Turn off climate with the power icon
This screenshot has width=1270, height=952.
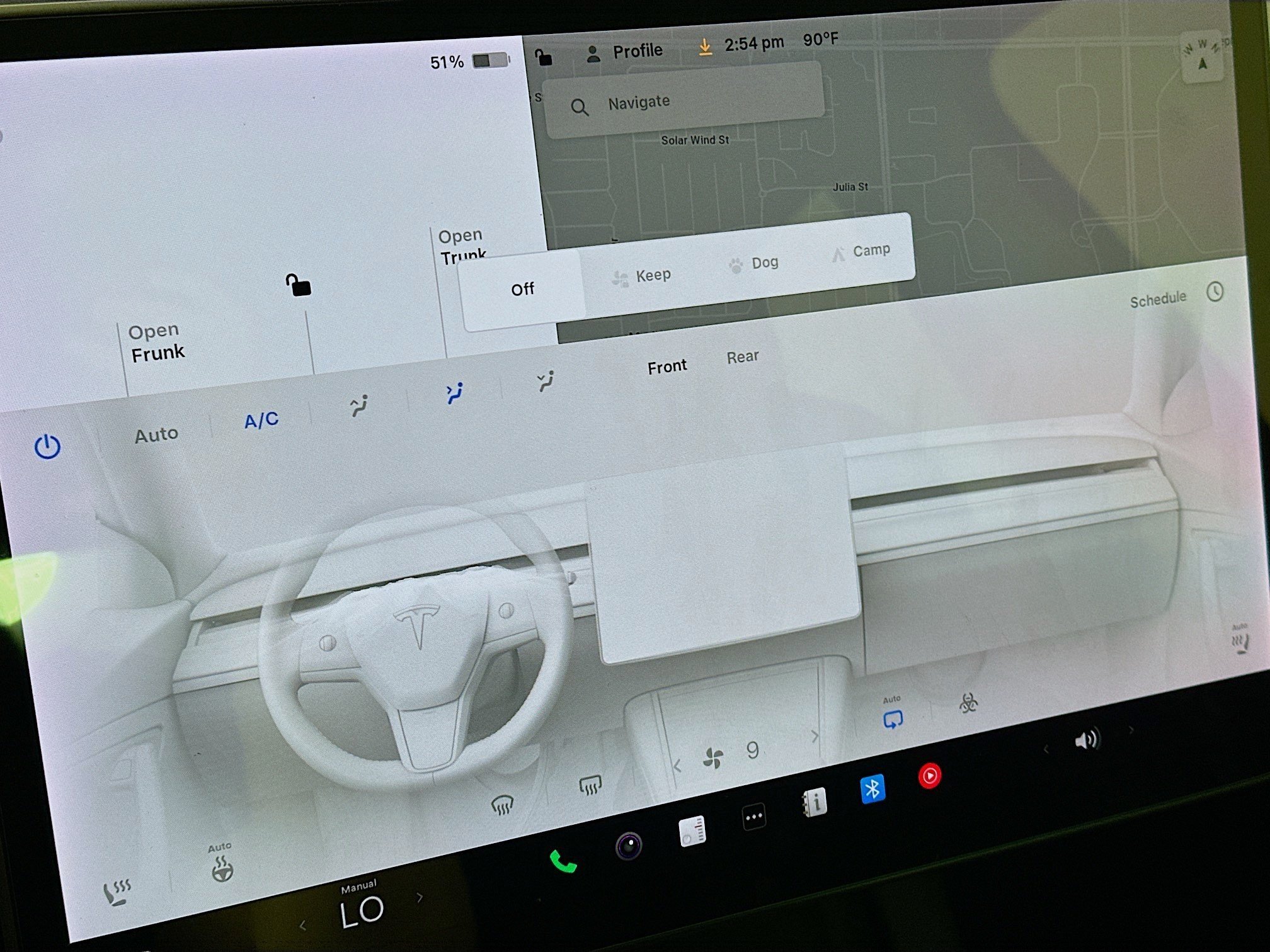pyautogui.click(x=47, y=446)
